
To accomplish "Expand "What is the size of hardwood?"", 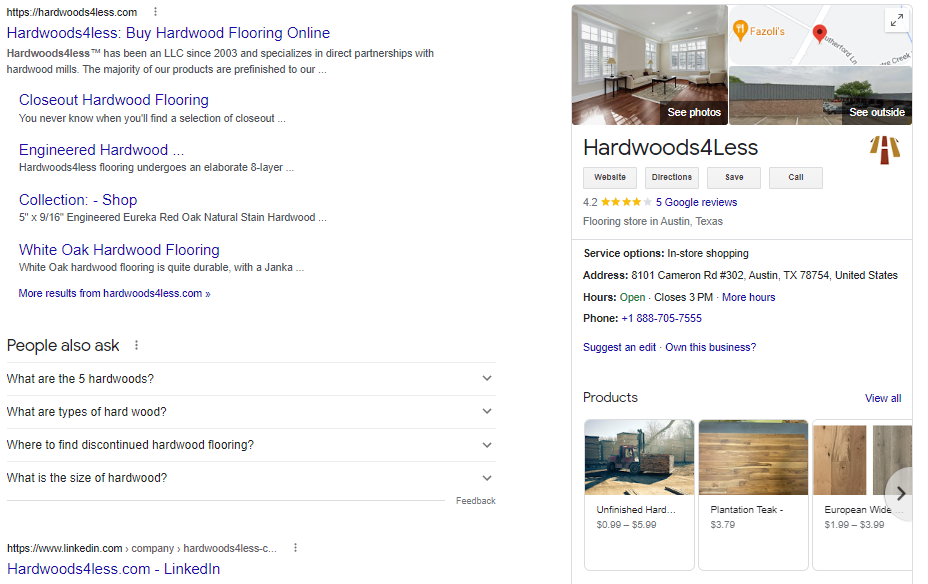I will pyautogui.click(x=251, y=478).
